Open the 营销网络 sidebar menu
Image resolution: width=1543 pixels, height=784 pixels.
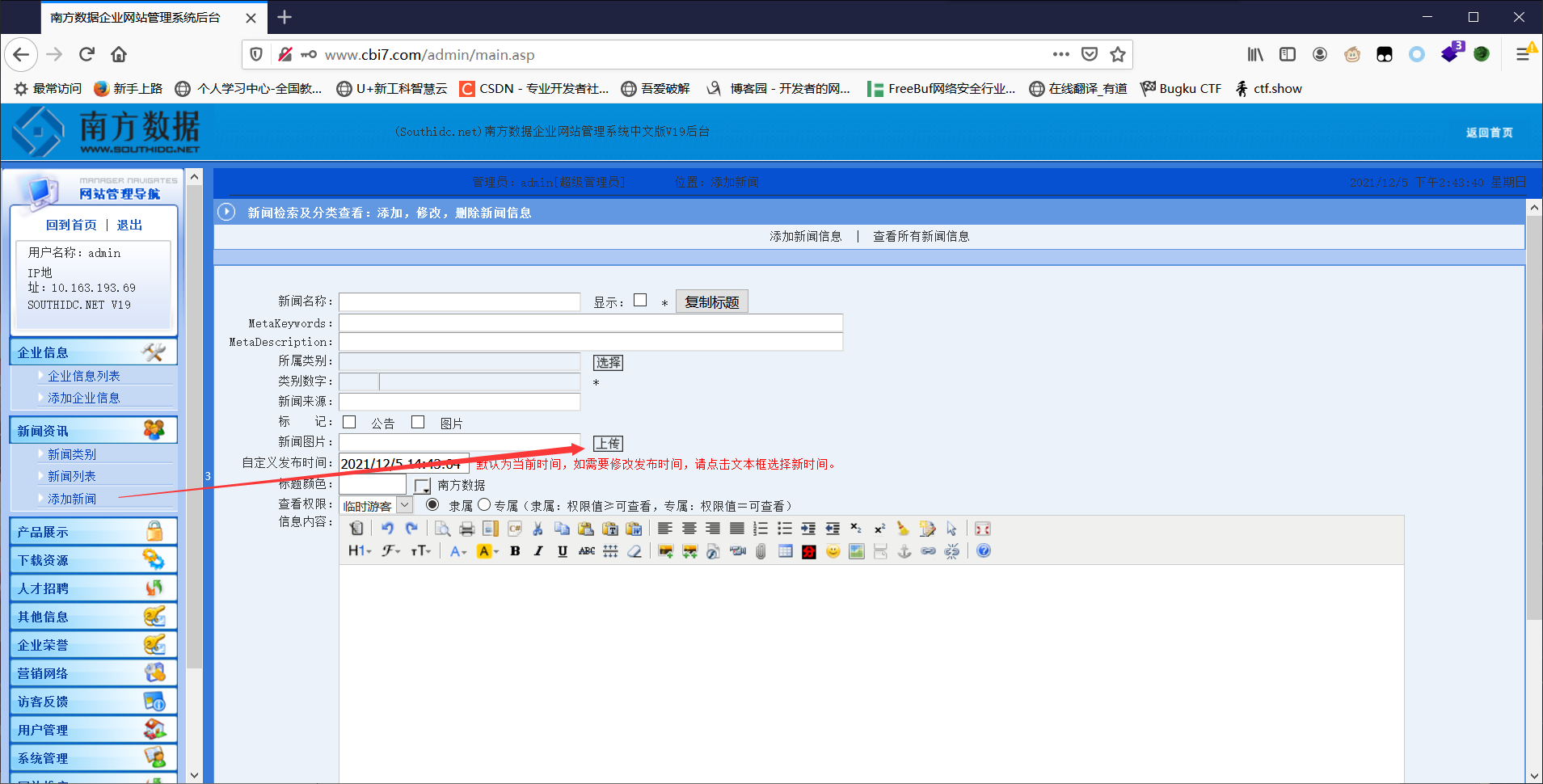94,673
